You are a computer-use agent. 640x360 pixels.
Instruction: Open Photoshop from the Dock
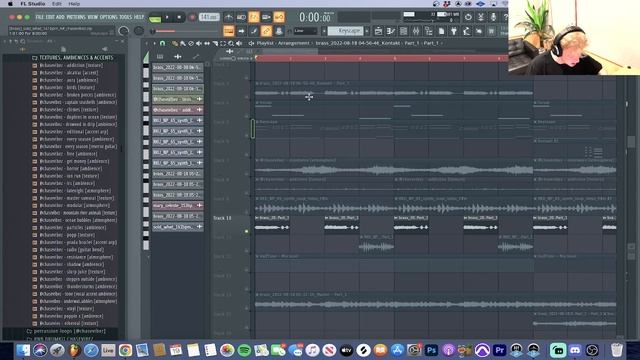(431, 350)
